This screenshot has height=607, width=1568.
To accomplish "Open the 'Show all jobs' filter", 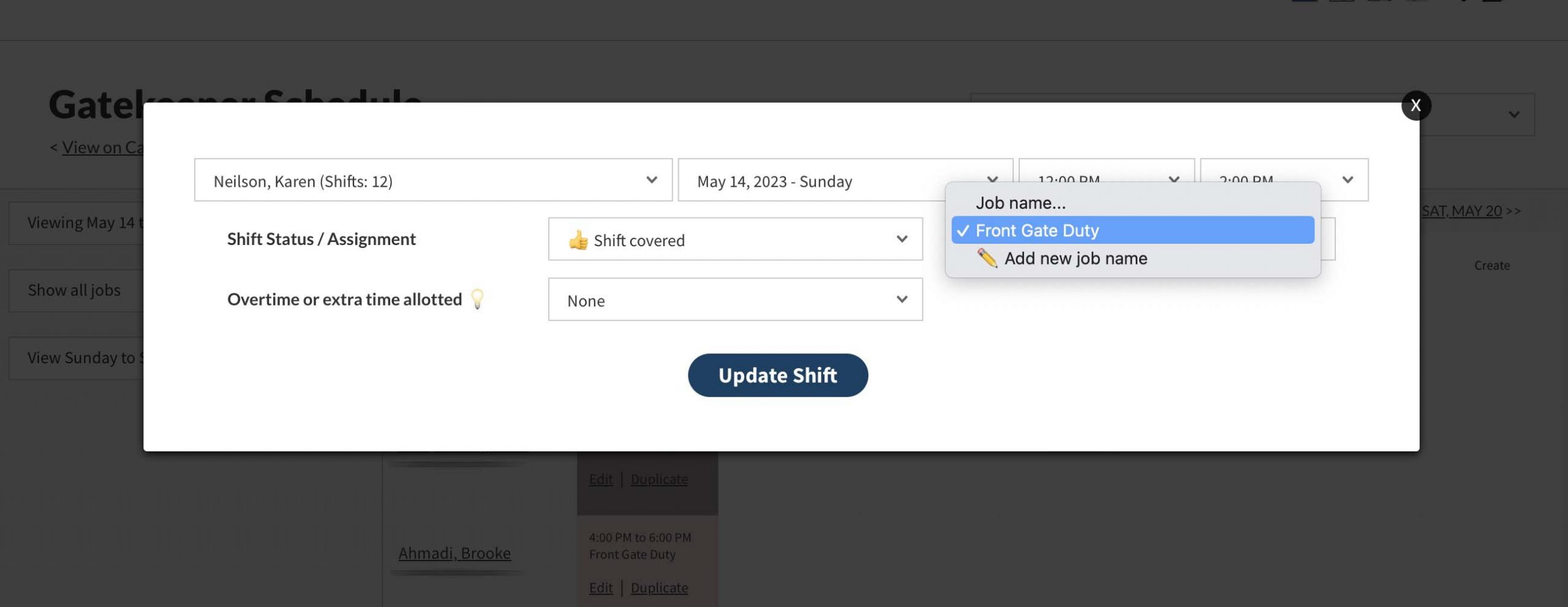I will pyautogui.click(x=75, y=290).
